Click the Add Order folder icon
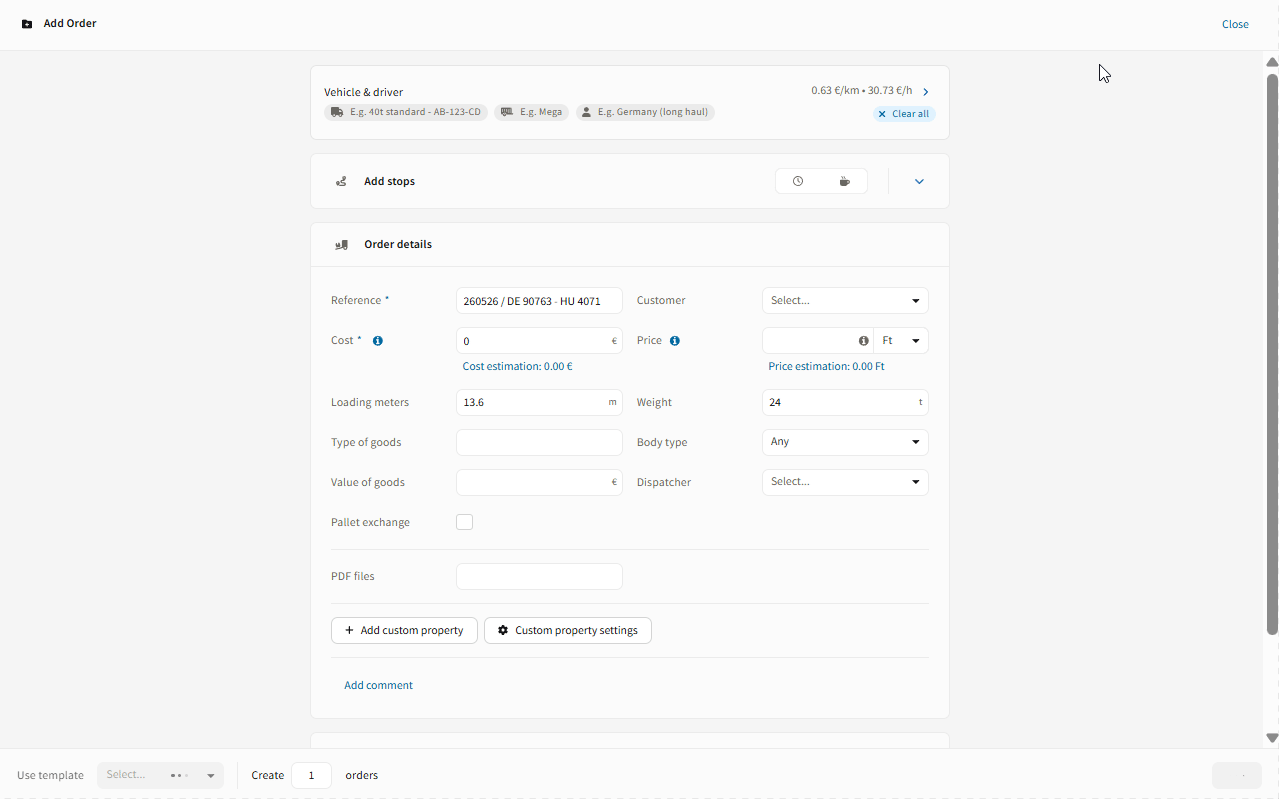This screenshot has width=1279, height=799. 27,24
